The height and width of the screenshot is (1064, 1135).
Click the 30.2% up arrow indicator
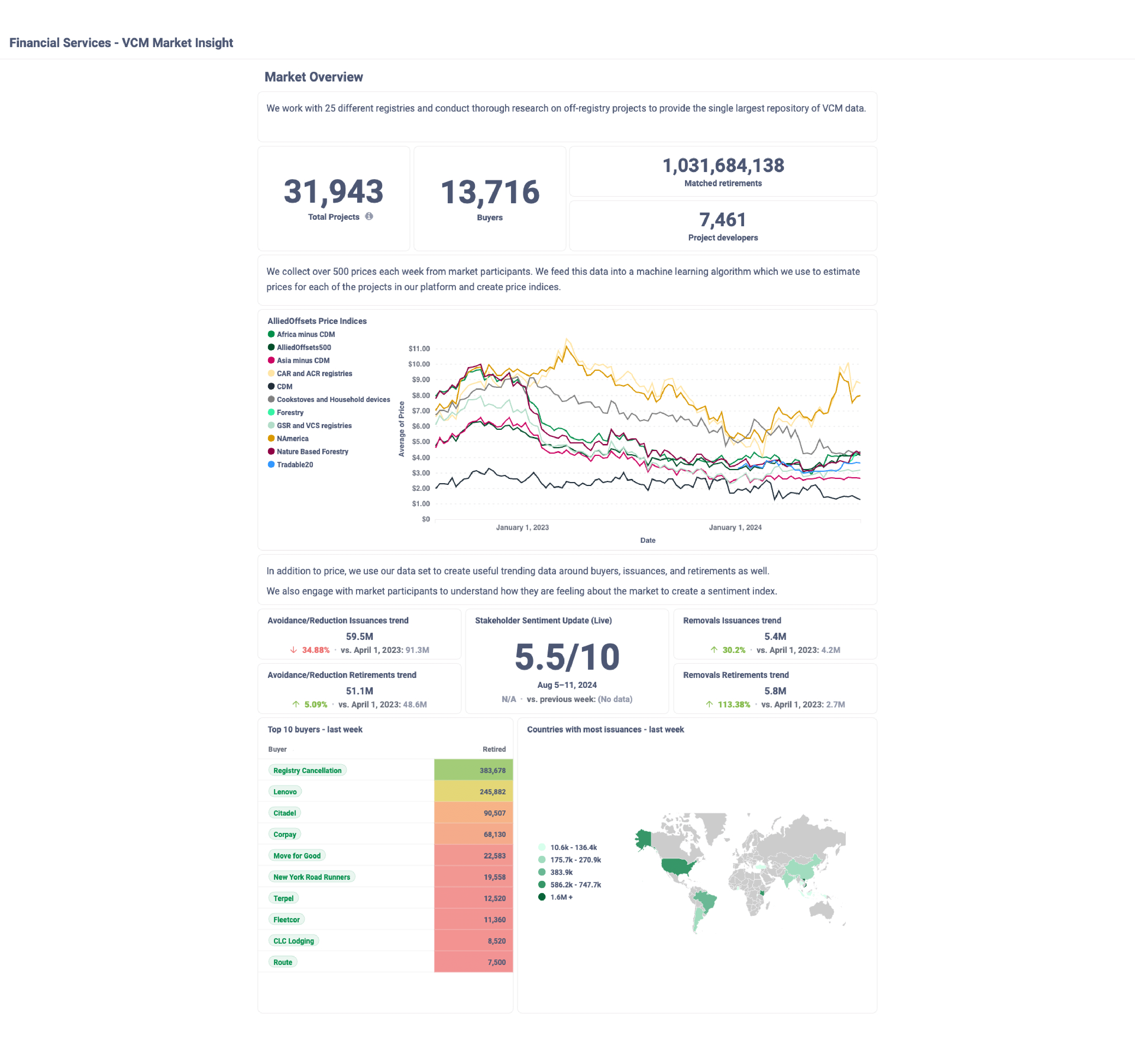pos(714,650)
